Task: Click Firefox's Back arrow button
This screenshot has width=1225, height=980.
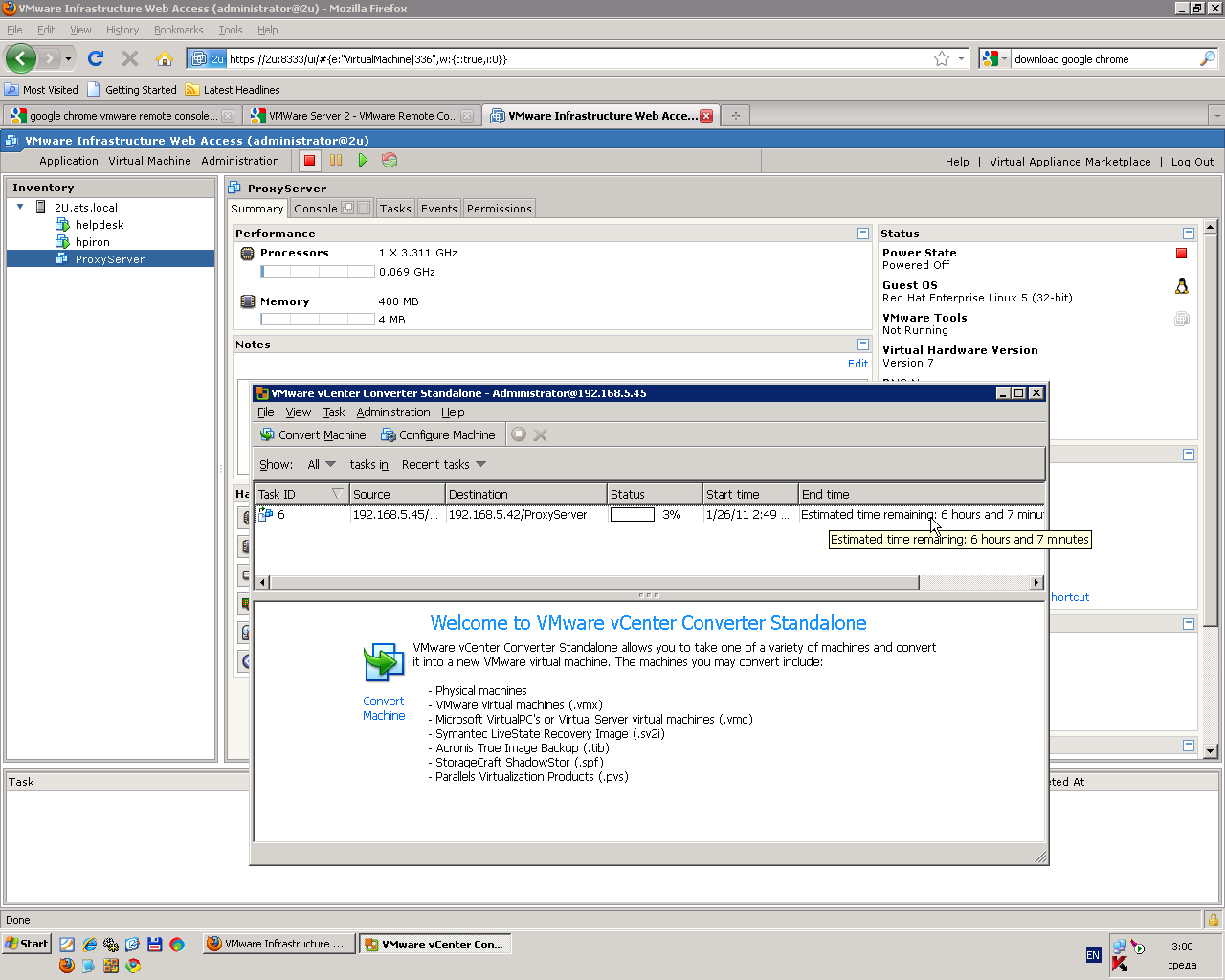Action: pos(20,58)
